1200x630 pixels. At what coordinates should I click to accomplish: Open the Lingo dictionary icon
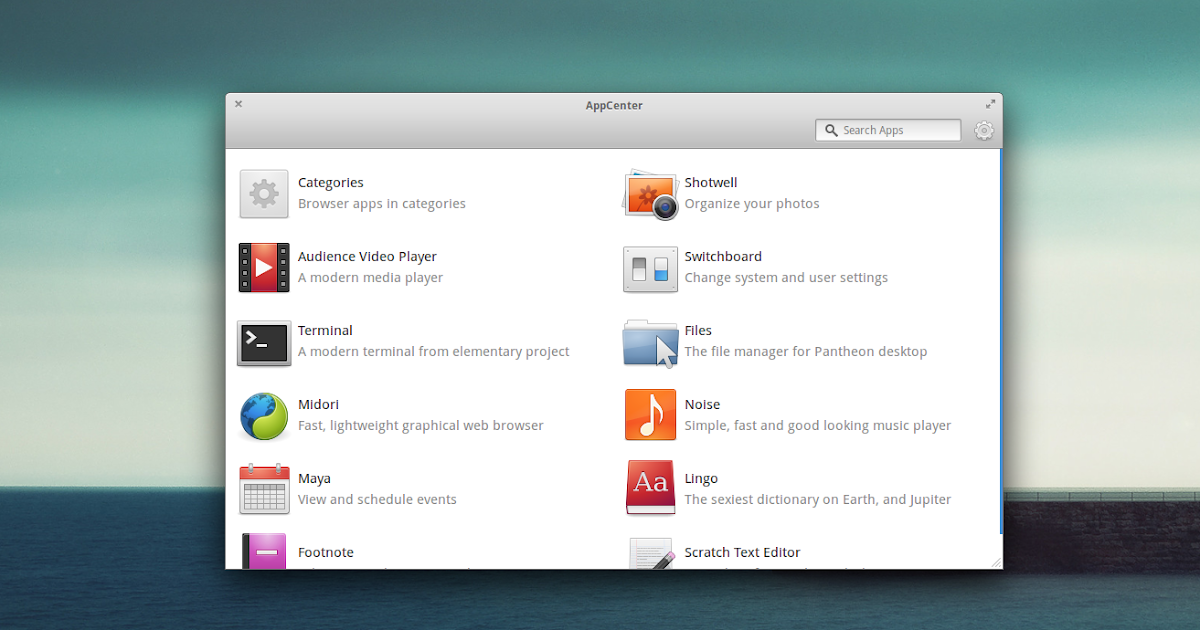650,489
